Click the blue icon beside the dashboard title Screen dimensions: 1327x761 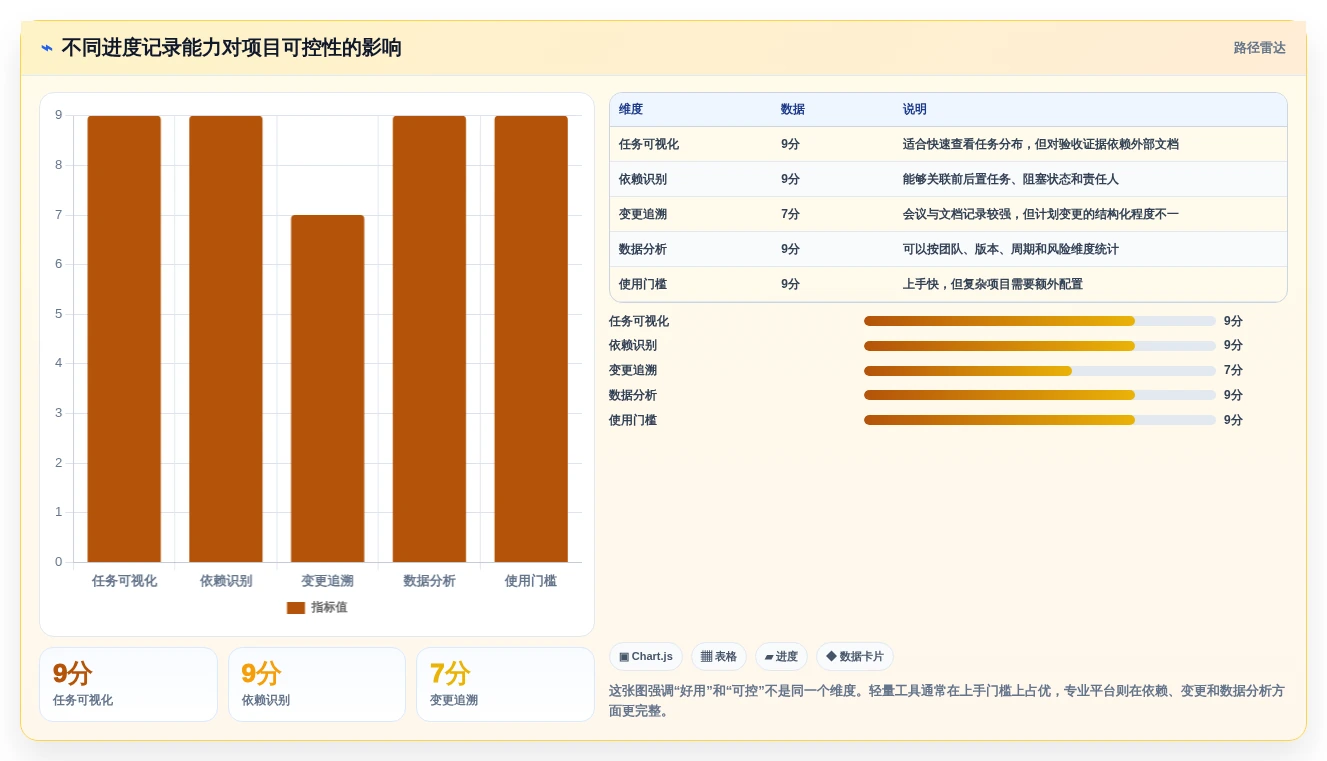pyautogui.click(x=47, y=48)
